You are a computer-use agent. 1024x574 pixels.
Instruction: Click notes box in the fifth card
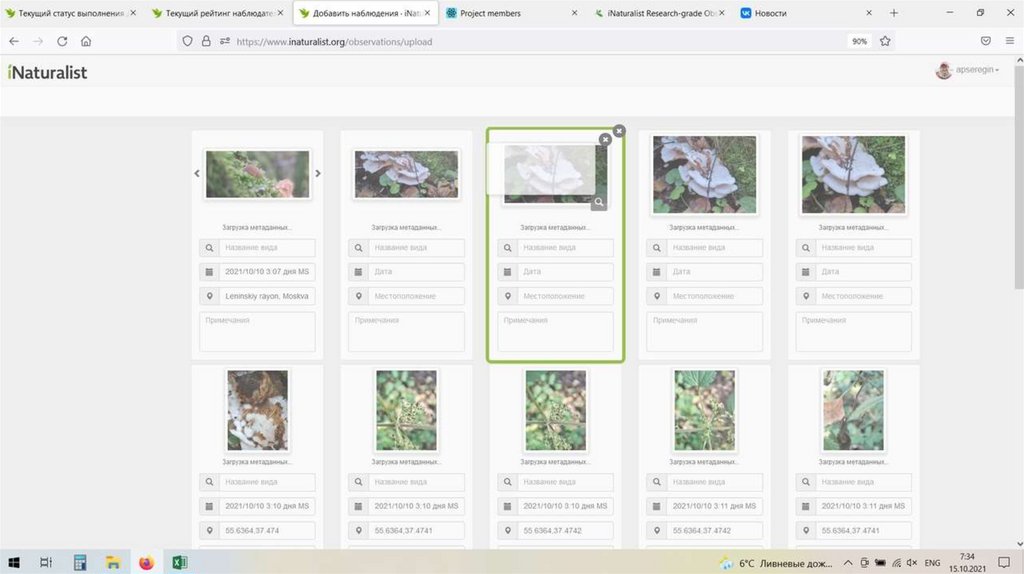point(853,331)
